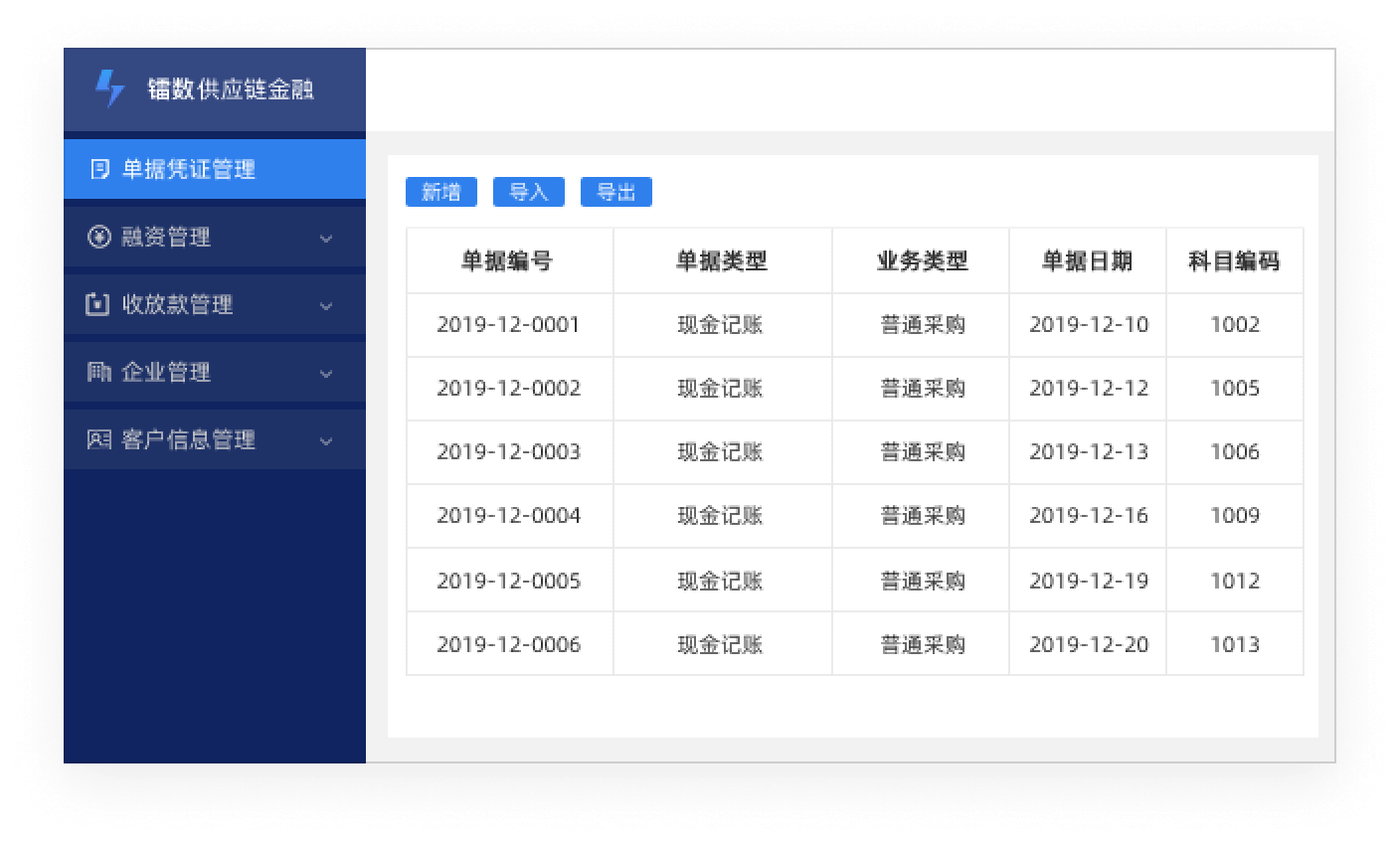Screen dimensions: 1400x843
Task: Click 普通采购 in row 2019-12-0005
Action: pos(923,581)
